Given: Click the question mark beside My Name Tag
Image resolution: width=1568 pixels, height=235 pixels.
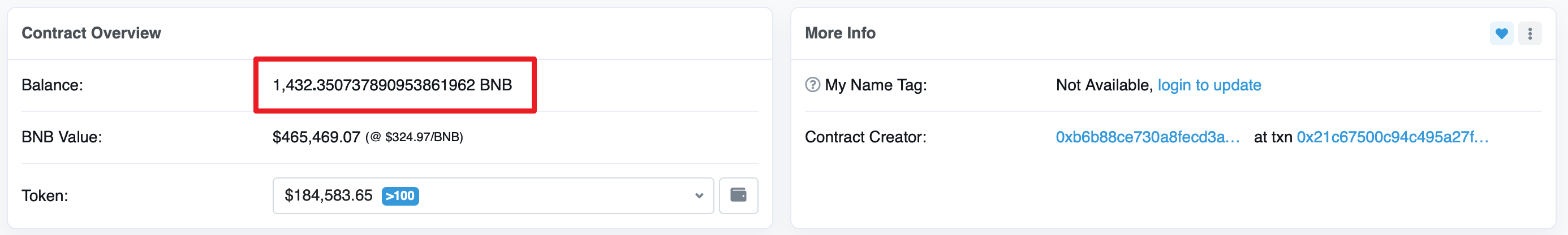Looking at the screenshot, I should (x=812, y=84).
